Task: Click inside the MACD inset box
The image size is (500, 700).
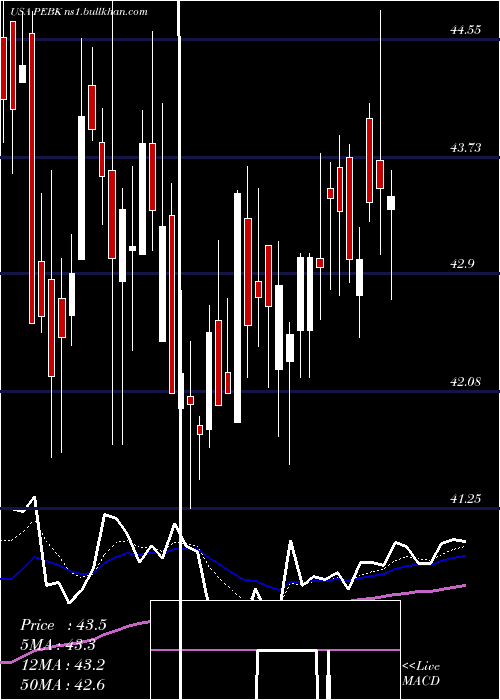Action: [x=275, y=650]
